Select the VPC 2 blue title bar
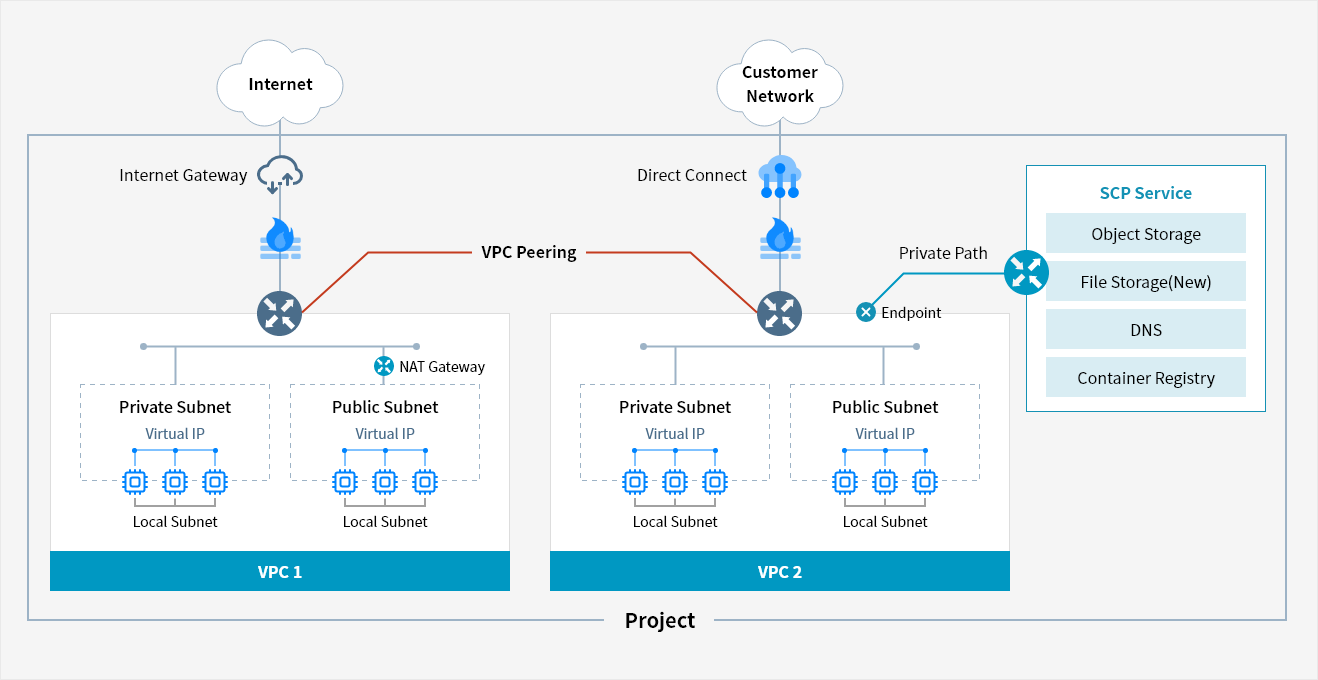1318x680 pixels. 779,572
